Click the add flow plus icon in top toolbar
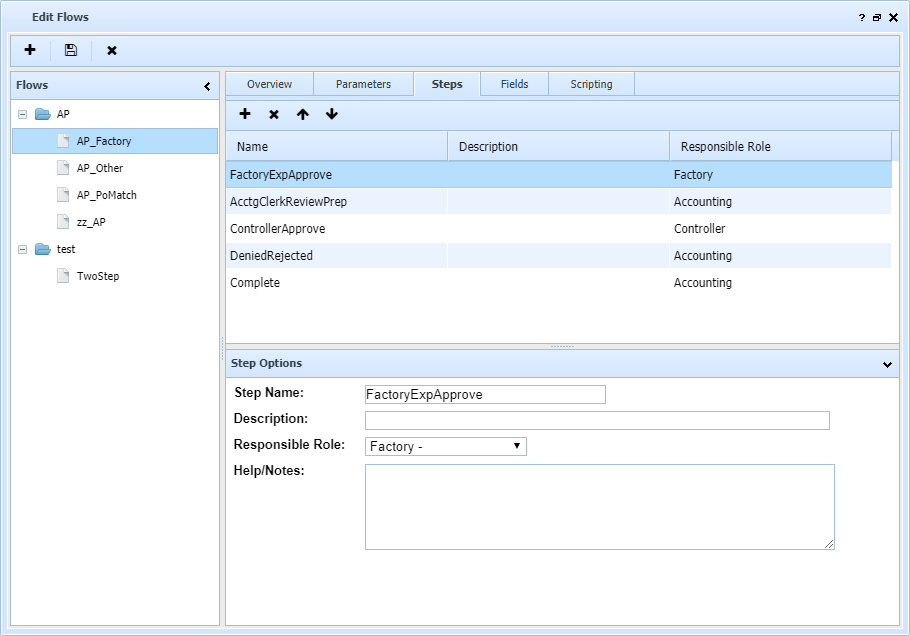 (30, 50)
